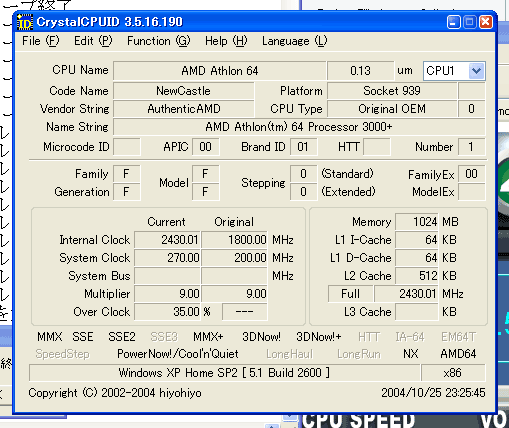509x428 pixels.
Task: Close the CrystalCPUID window
Action: pos(486,22)
